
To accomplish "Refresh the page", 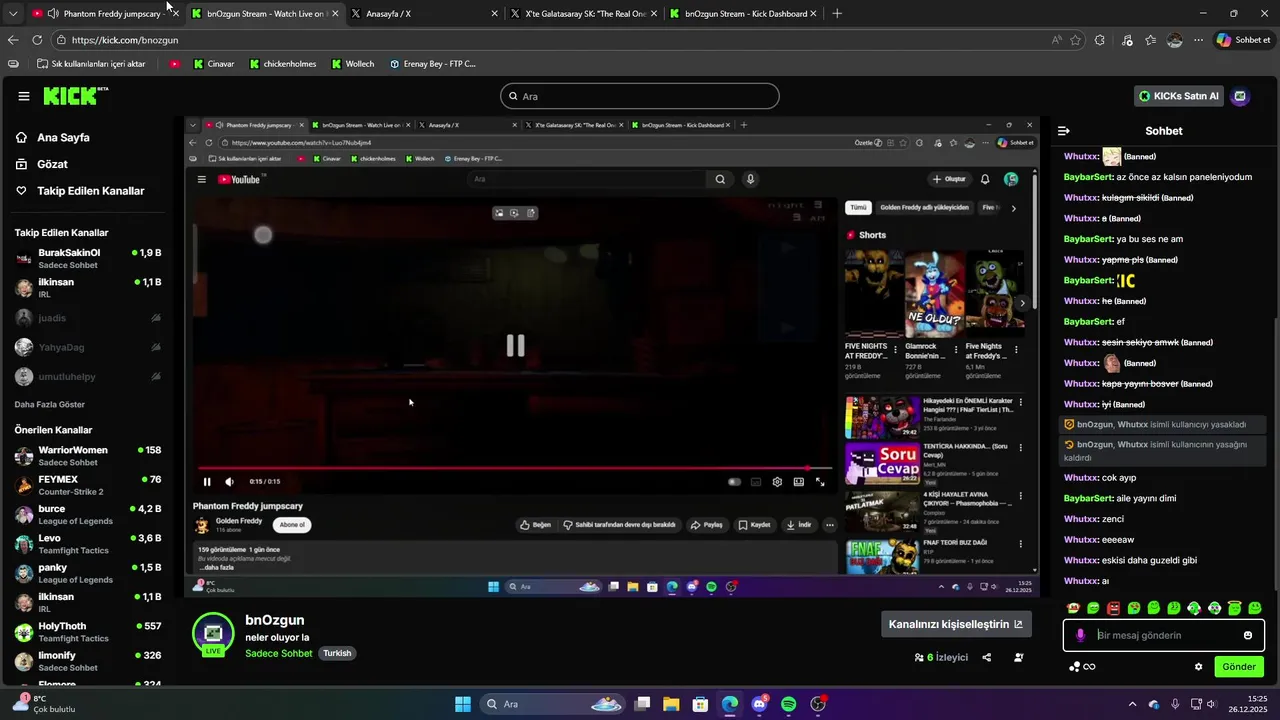I will (37, 40).
